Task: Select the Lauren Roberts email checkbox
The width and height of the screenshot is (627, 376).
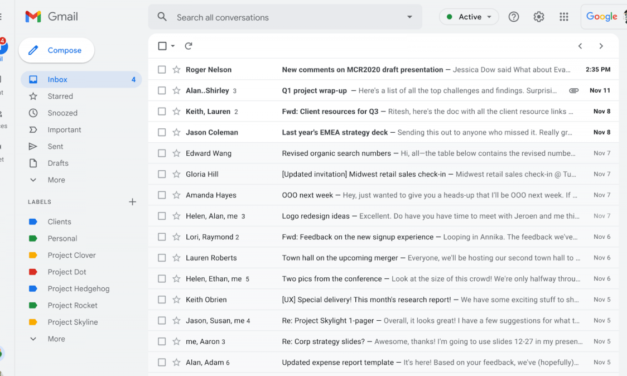Action: (162, 258)
